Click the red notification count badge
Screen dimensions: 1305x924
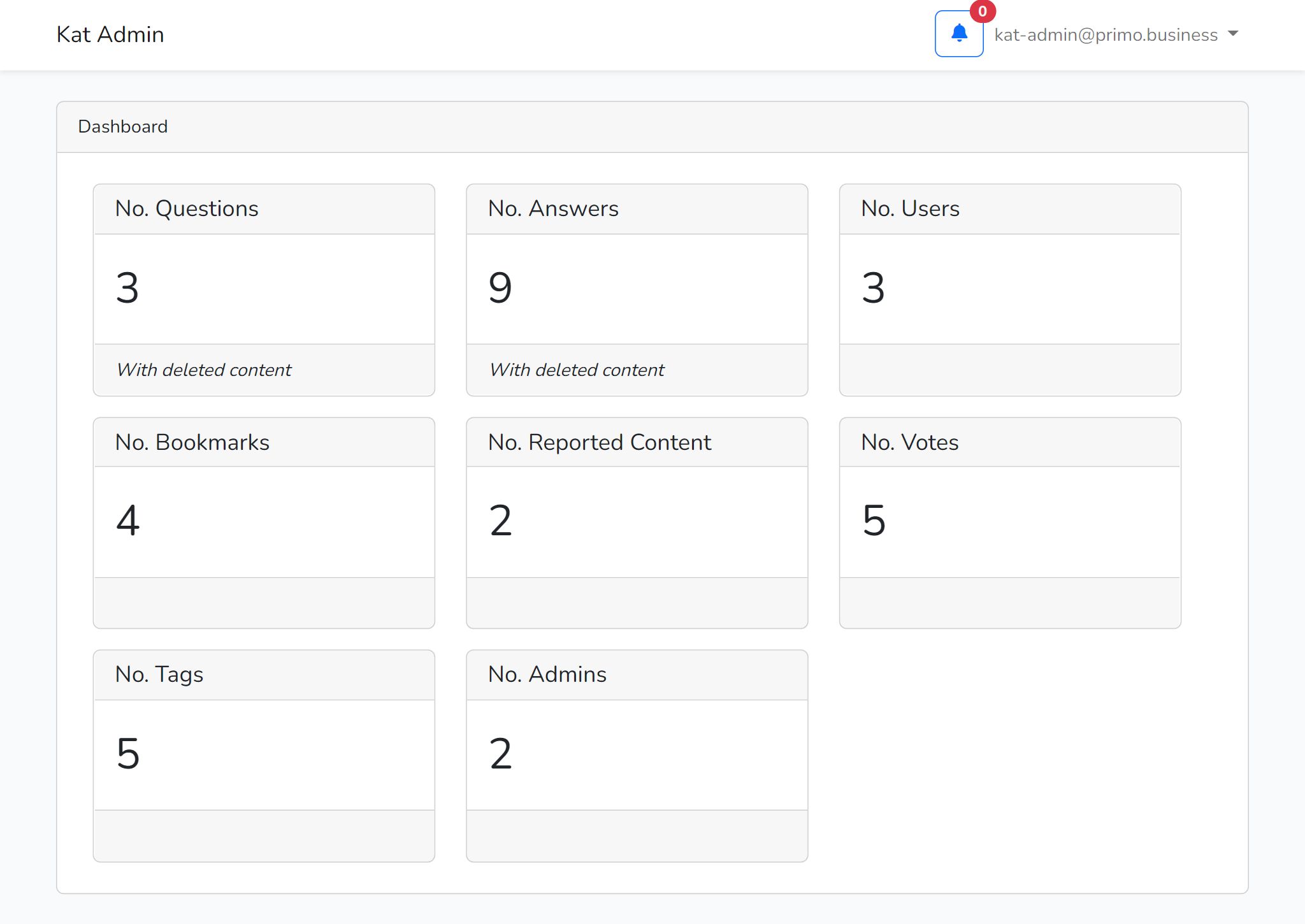(982, 11)
